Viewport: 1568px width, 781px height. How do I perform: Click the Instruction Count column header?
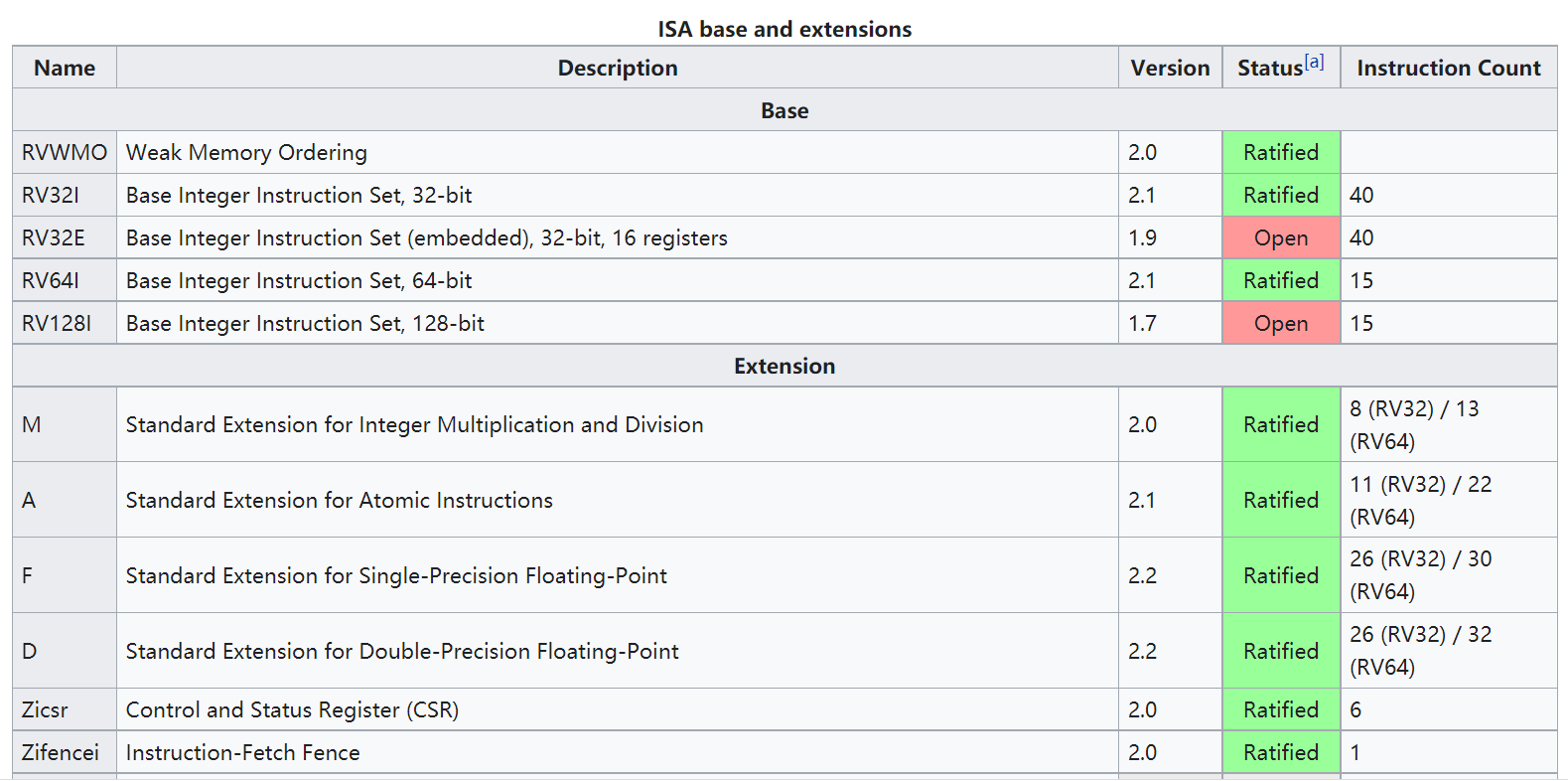1448,69
